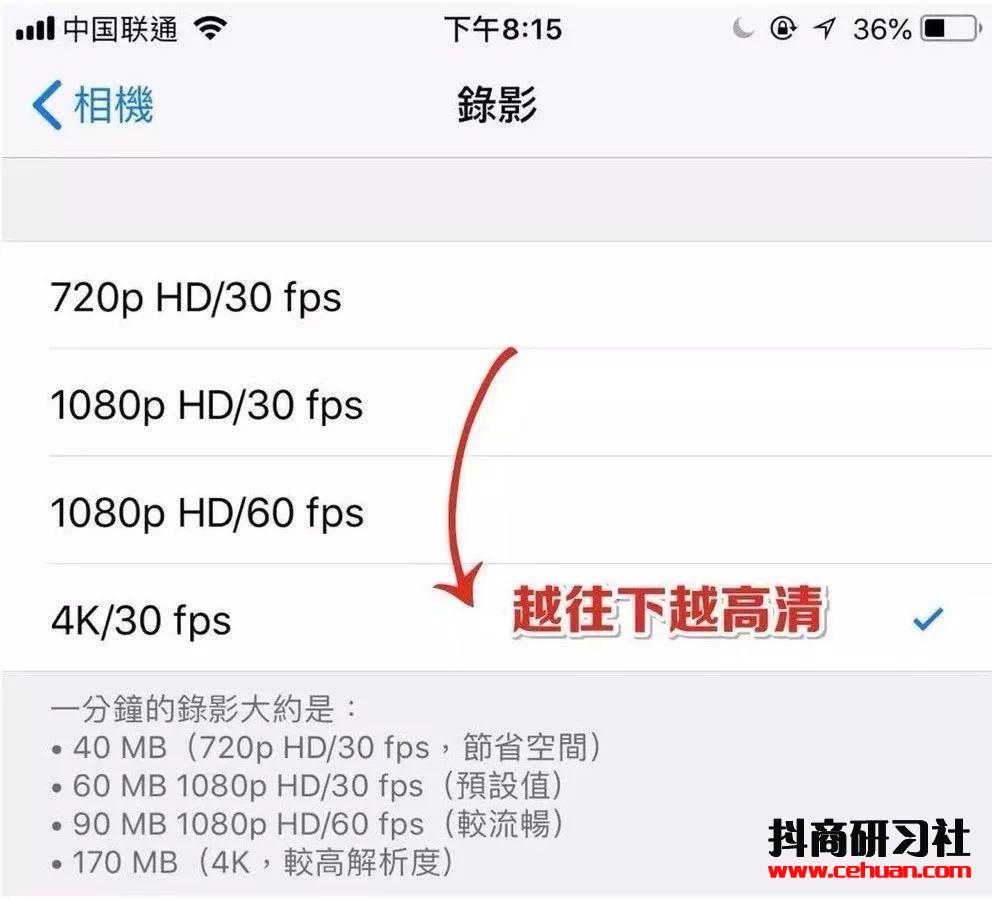Tap the 錄影 page title
Viewport: 992px width, 899px height.
point(497,104)
